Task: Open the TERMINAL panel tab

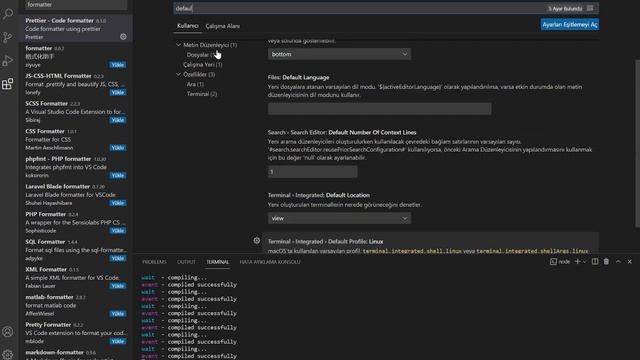Action: 218,262
